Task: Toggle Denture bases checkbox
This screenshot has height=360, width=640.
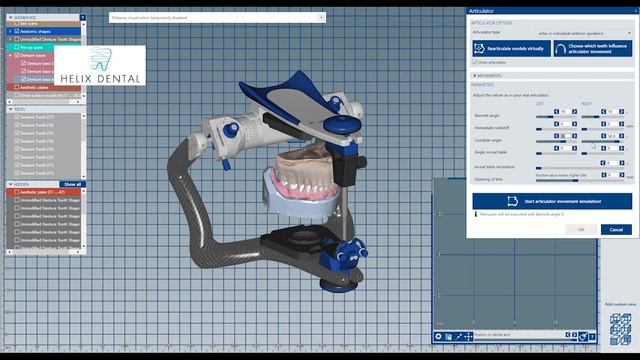Action: pyautogui.click(x=17, y=55)
